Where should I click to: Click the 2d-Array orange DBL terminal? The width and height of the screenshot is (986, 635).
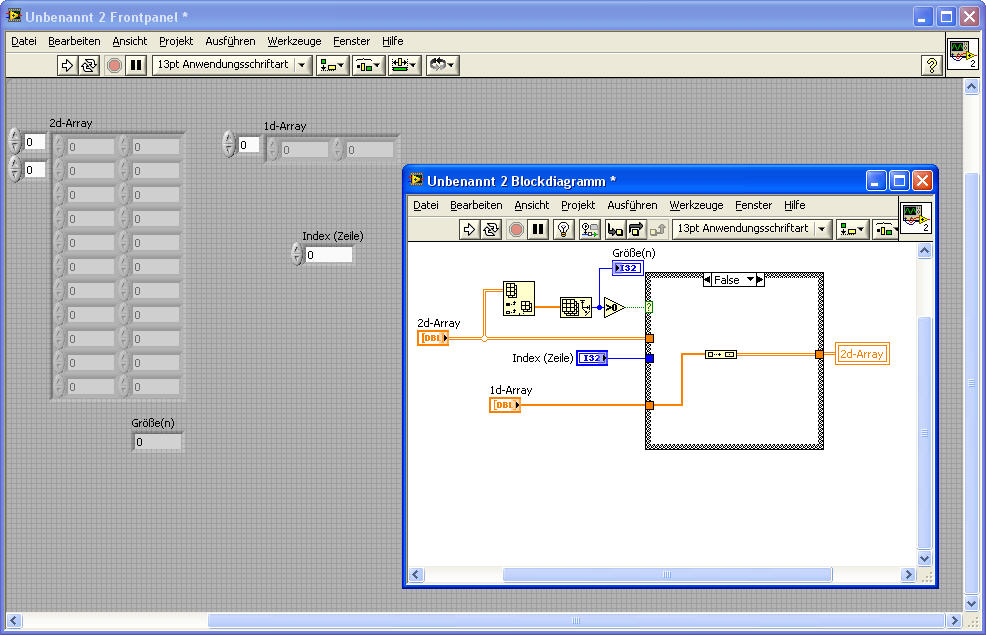(x=433, y=338)
